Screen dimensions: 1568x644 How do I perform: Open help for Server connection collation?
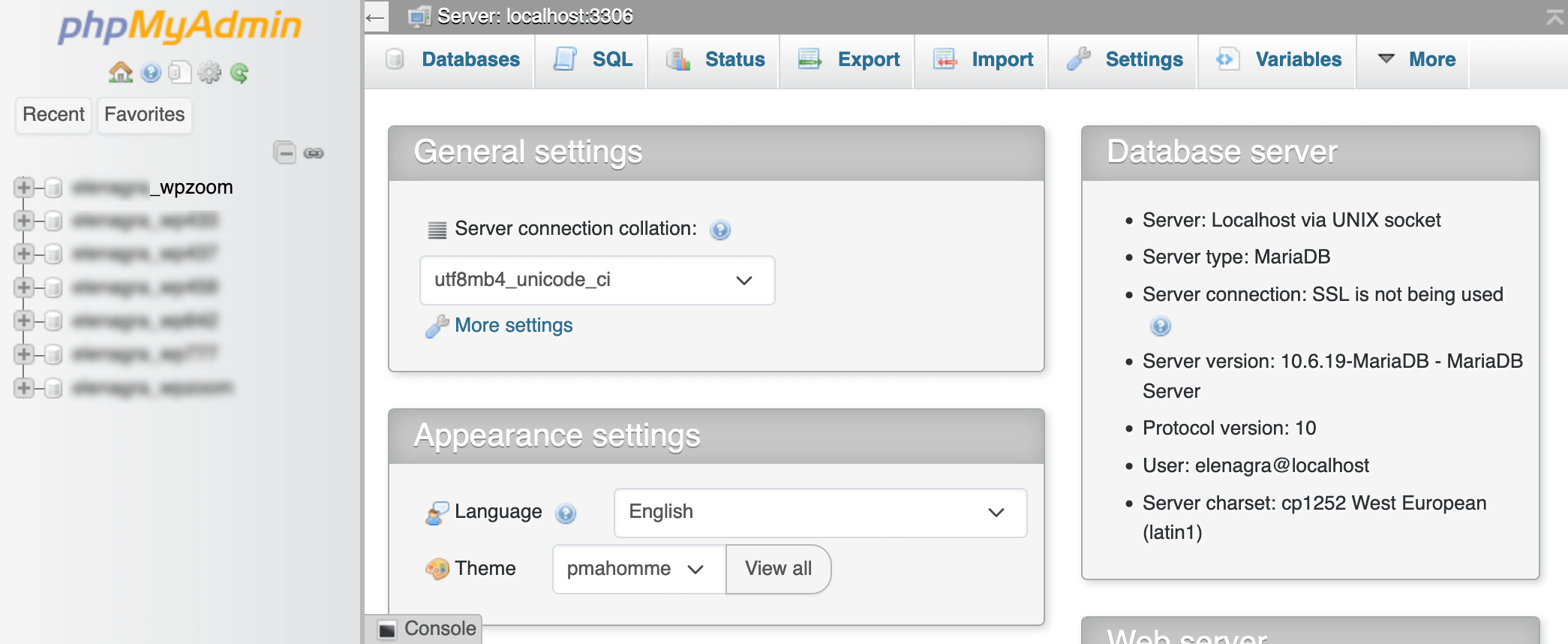tap(720, 230)
